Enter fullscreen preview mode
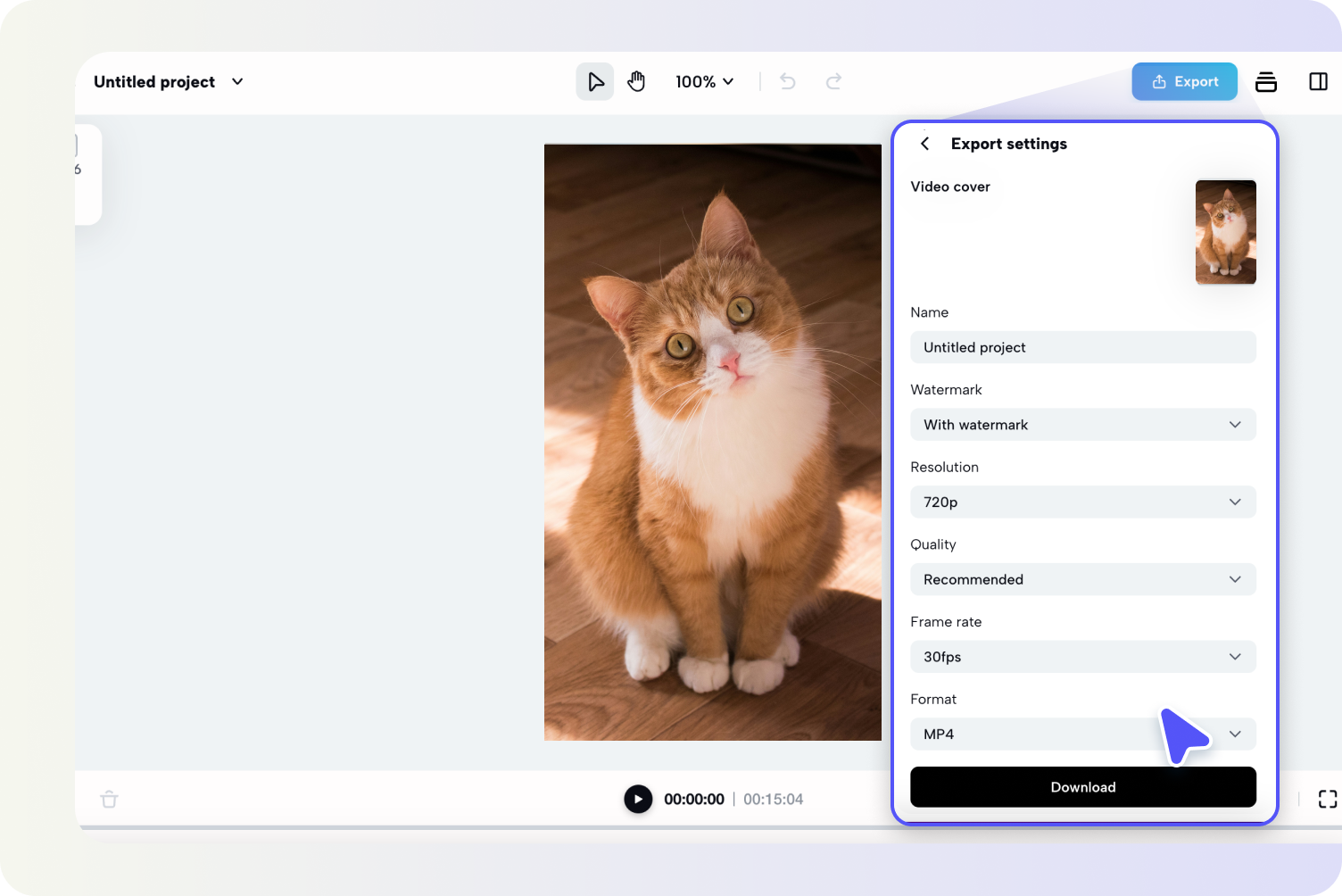This screenshot has width=1342, height=896. (x=1328, y=799)
